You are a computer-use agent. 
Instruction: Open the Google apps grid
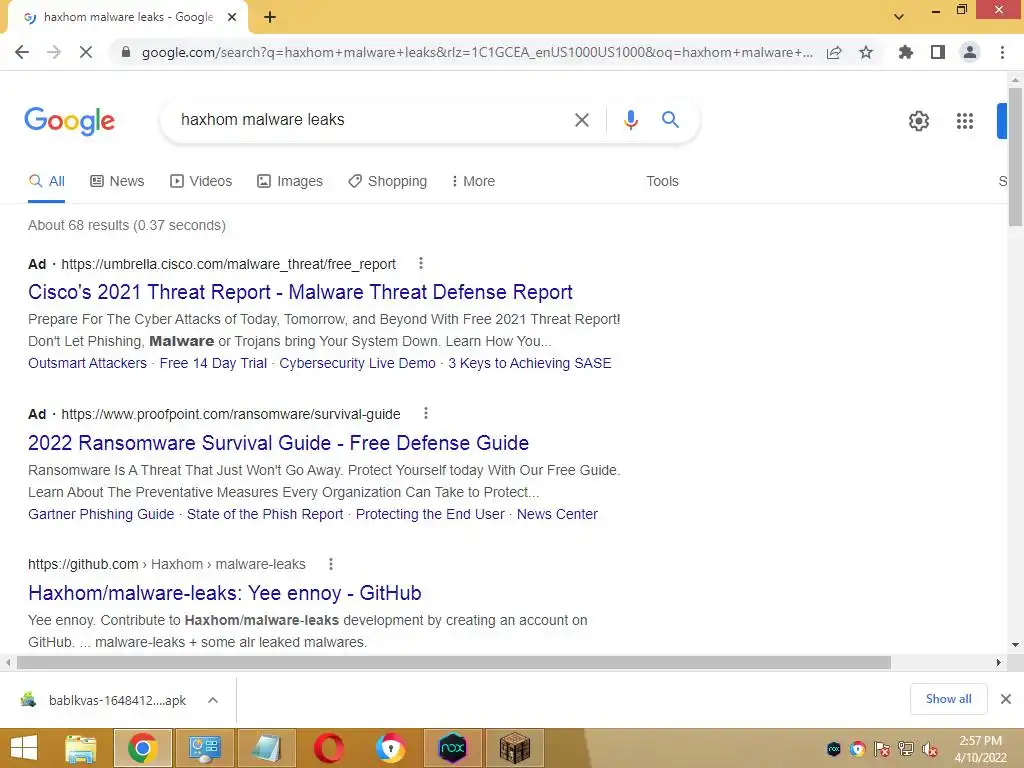click(x=965, y=121)
